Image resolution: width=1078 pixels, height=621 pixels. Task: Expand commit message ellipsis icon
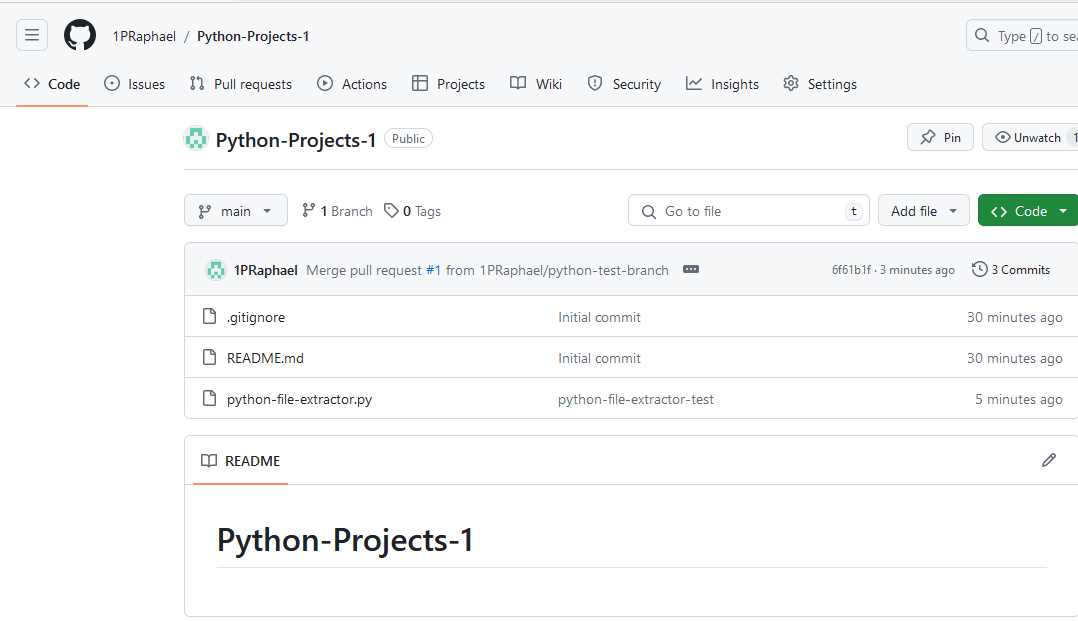click(690, 270)
